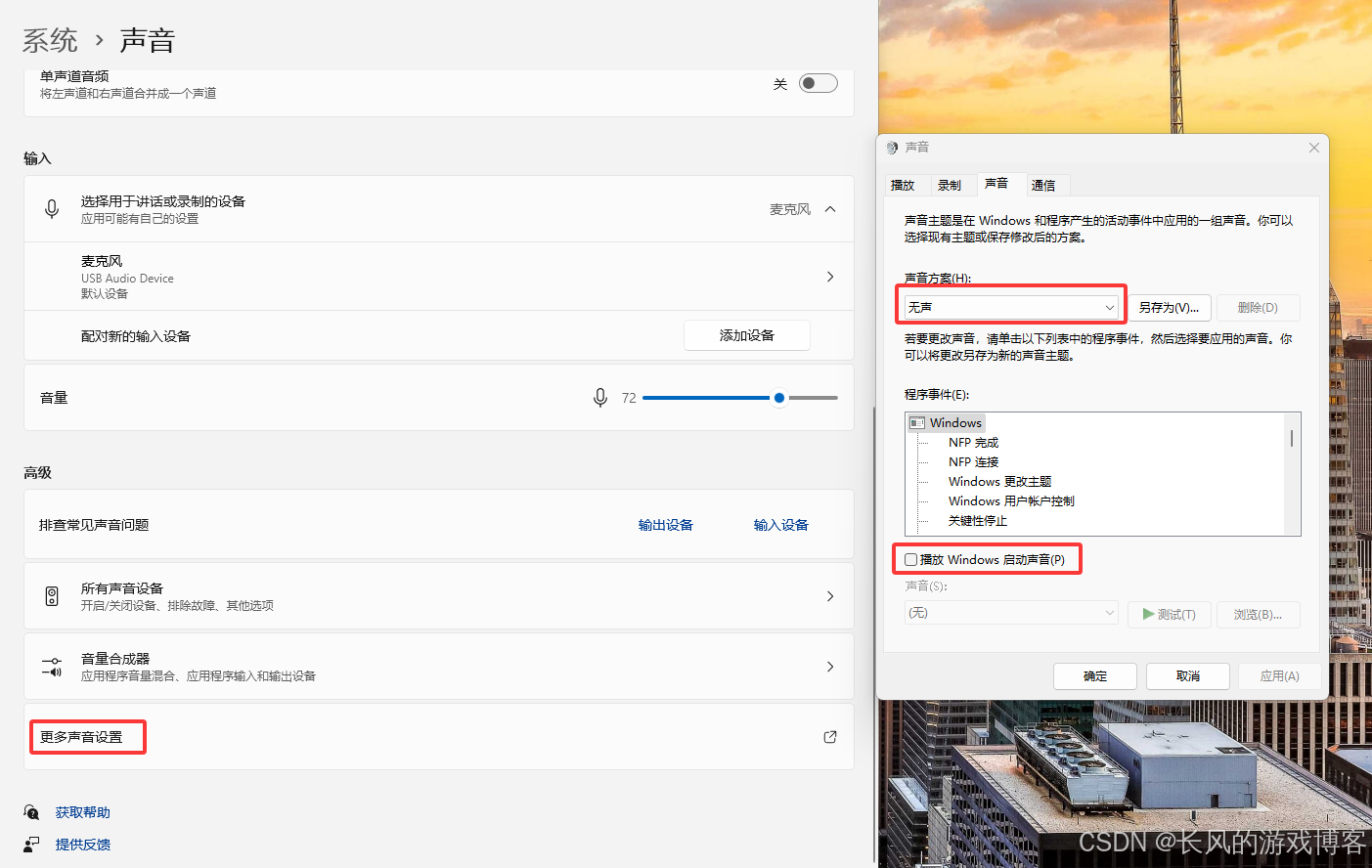Click Windows folder icon in program events list

click(x=917, y=423)
